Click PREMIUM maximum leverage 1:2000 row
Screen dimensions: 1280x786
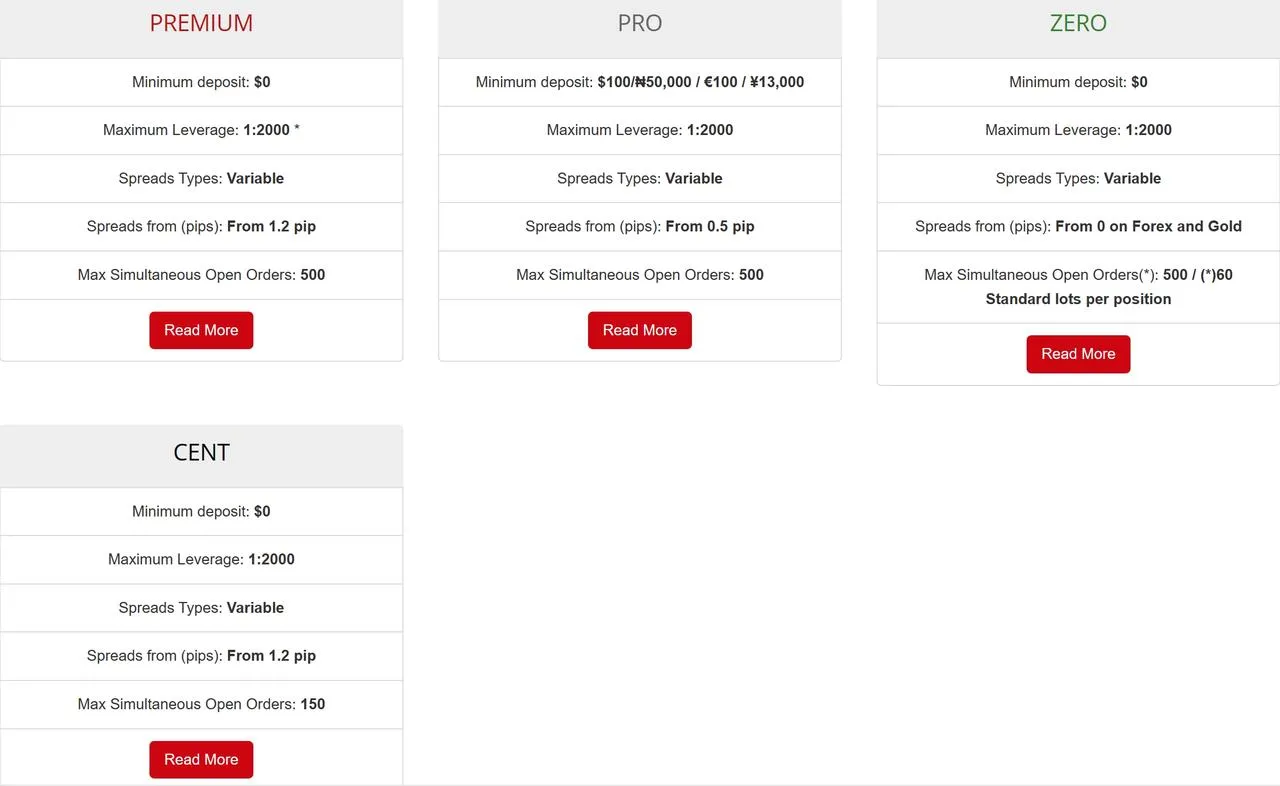point(201,130)
